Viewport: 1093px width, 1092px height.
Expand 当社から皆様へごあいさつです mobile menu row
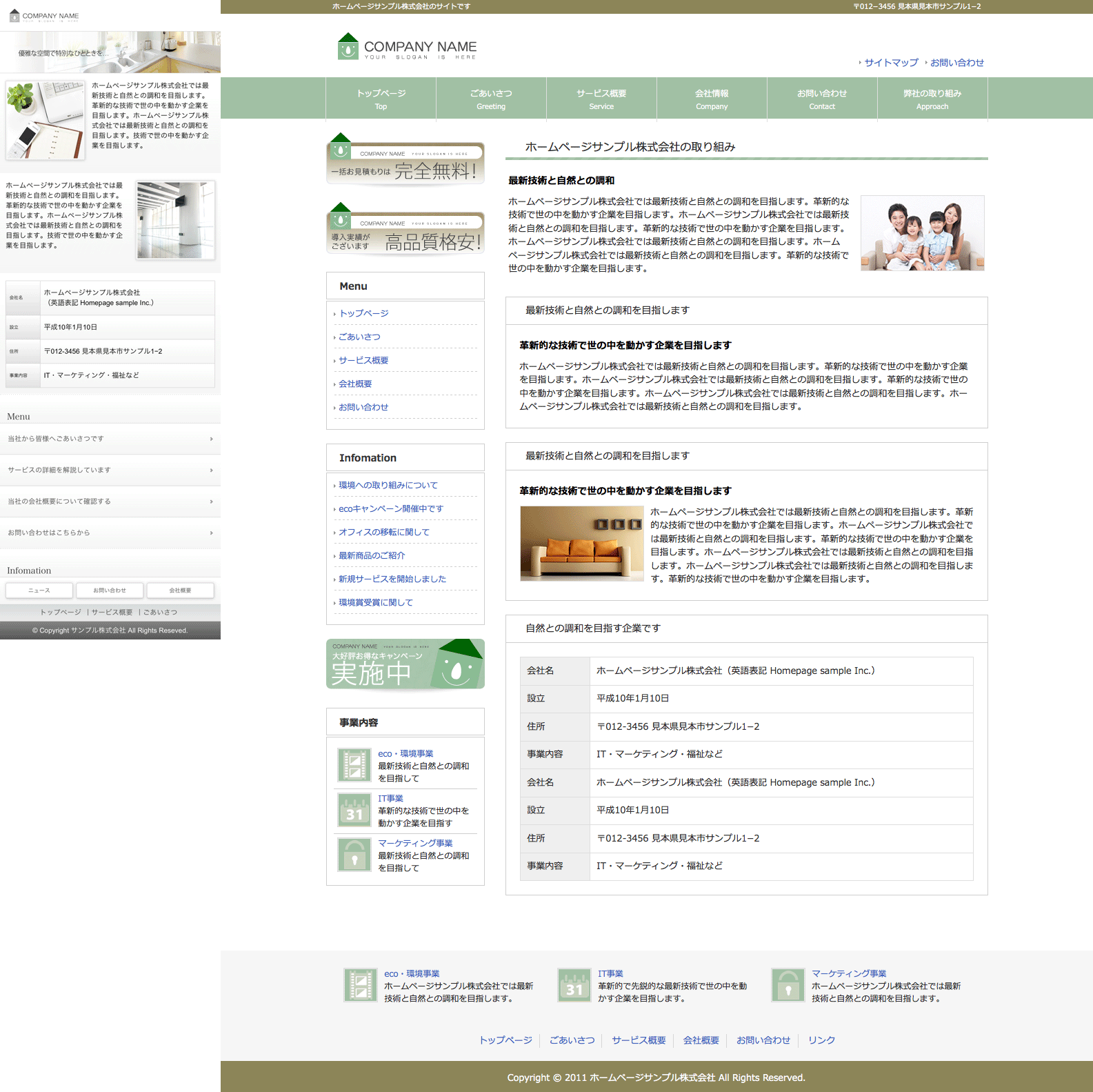pyautogui.click(x=110, y=439)
